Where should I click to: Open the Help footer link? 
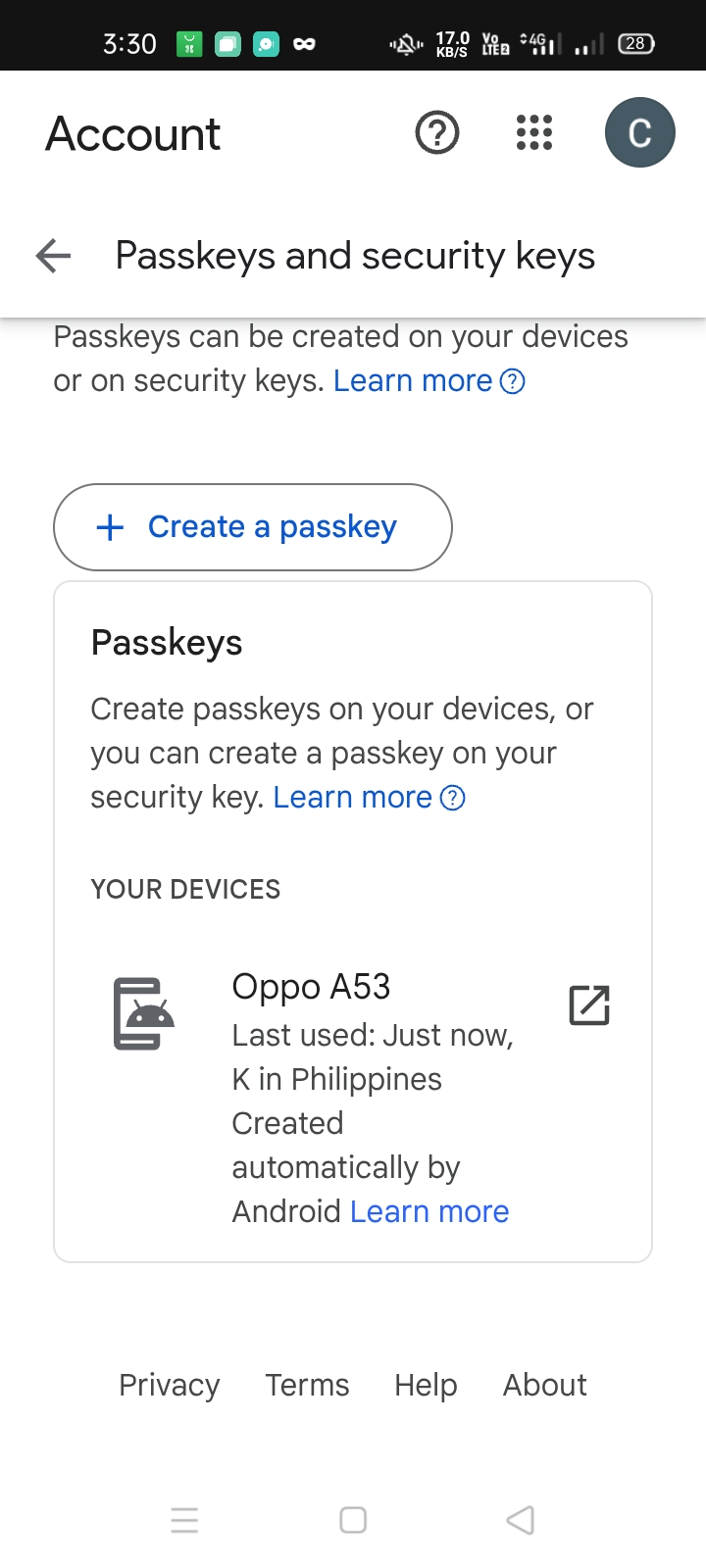[426, 1385]
